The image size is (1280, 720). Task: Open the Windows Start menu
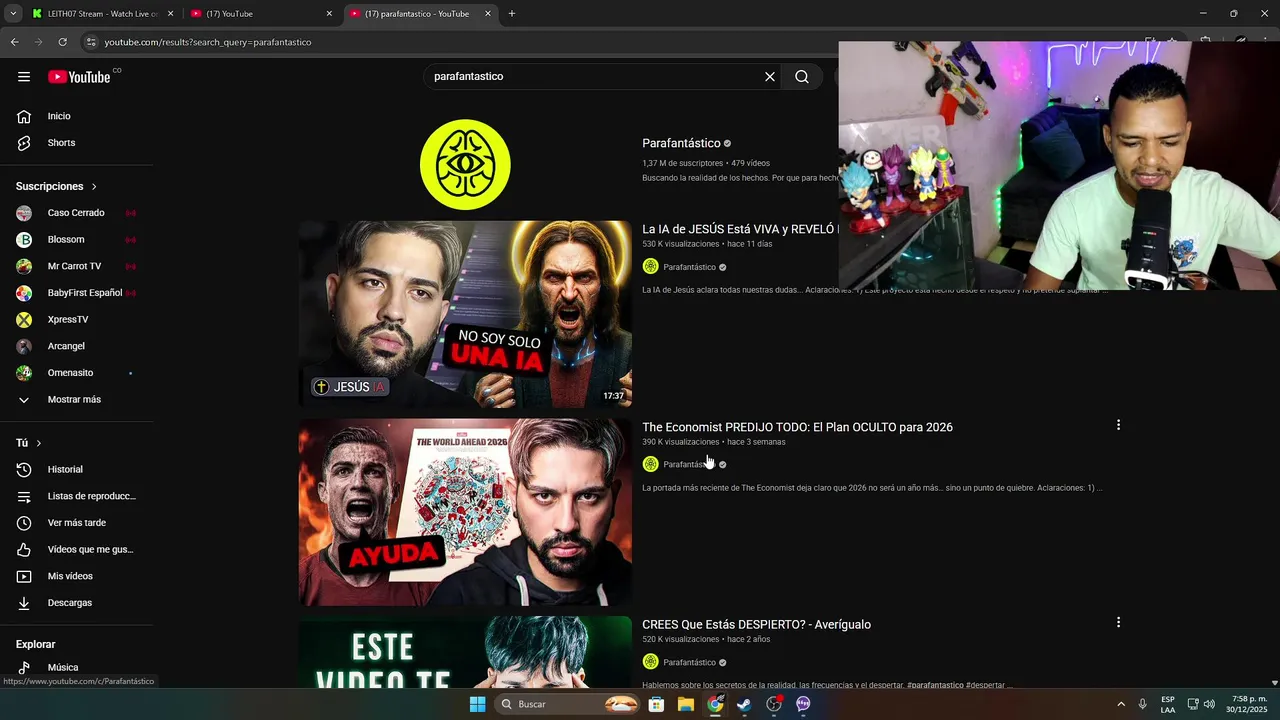(x=478, y=704)
